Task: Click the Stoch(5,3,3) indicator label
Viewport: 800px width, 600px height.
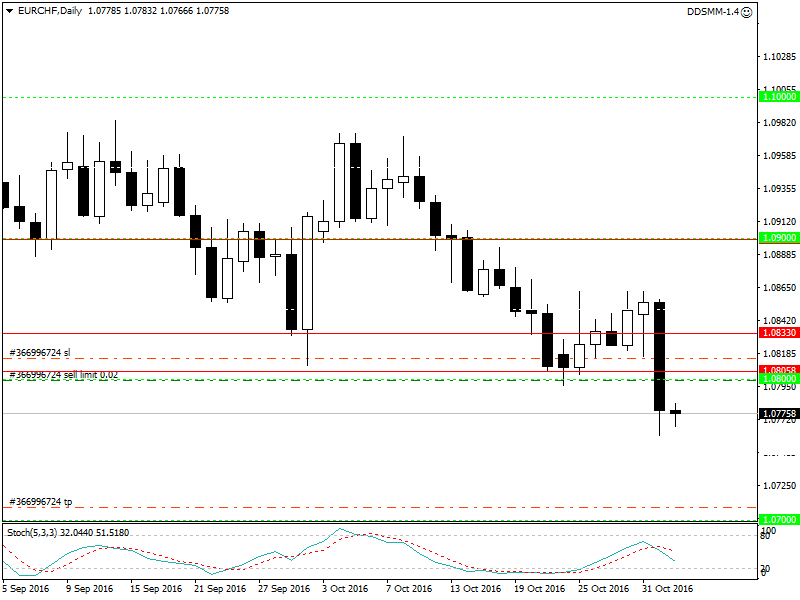Action: point(68,533)
